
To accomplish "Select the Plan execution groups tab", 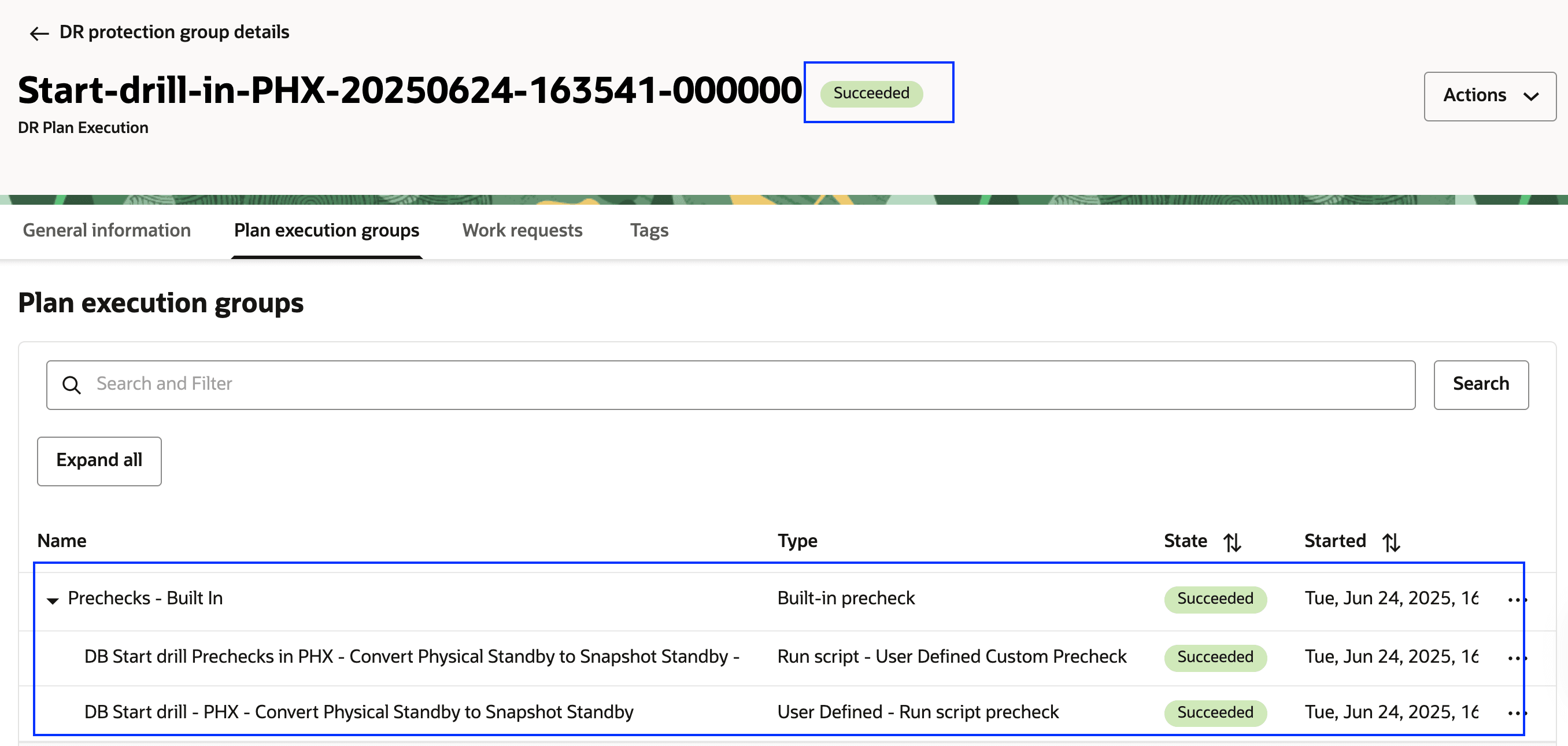I will click(326, 230).
